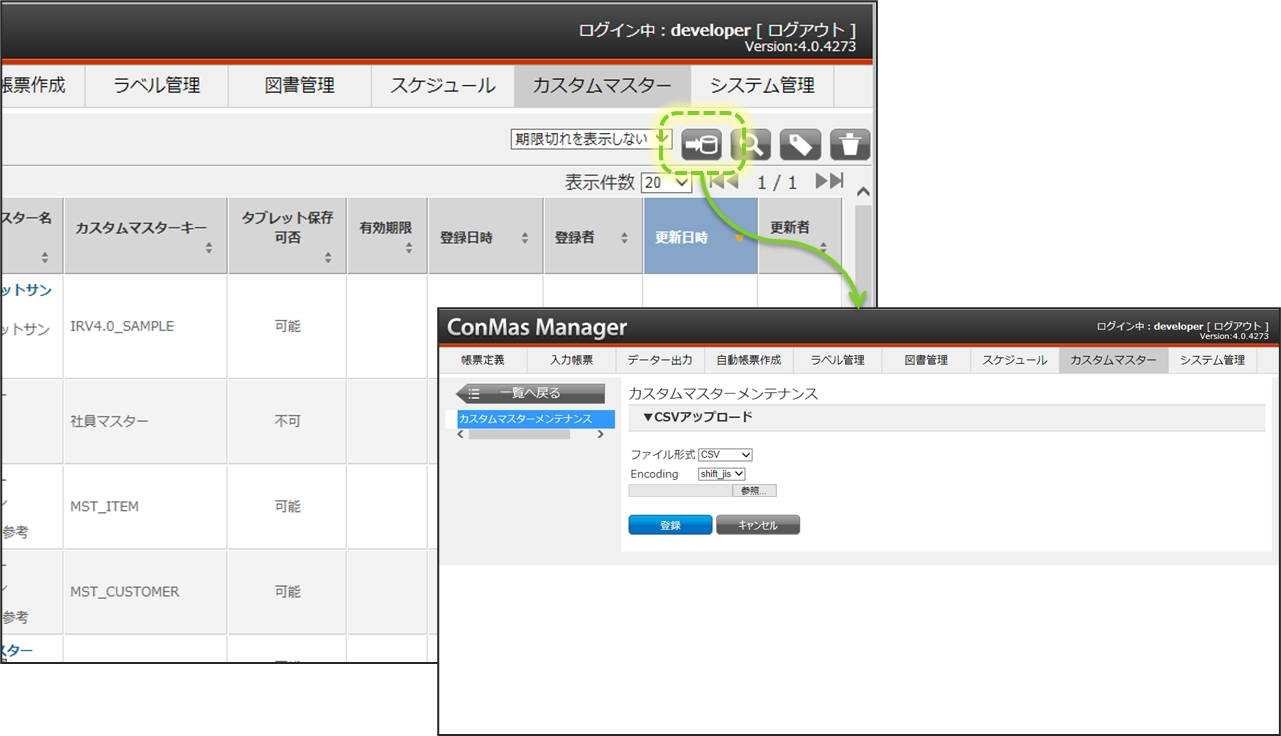Viewport: 1281px width, 736px height.
Task: Click the CSV import database icon
Action: pyautogui.click(x=701, y=145)
